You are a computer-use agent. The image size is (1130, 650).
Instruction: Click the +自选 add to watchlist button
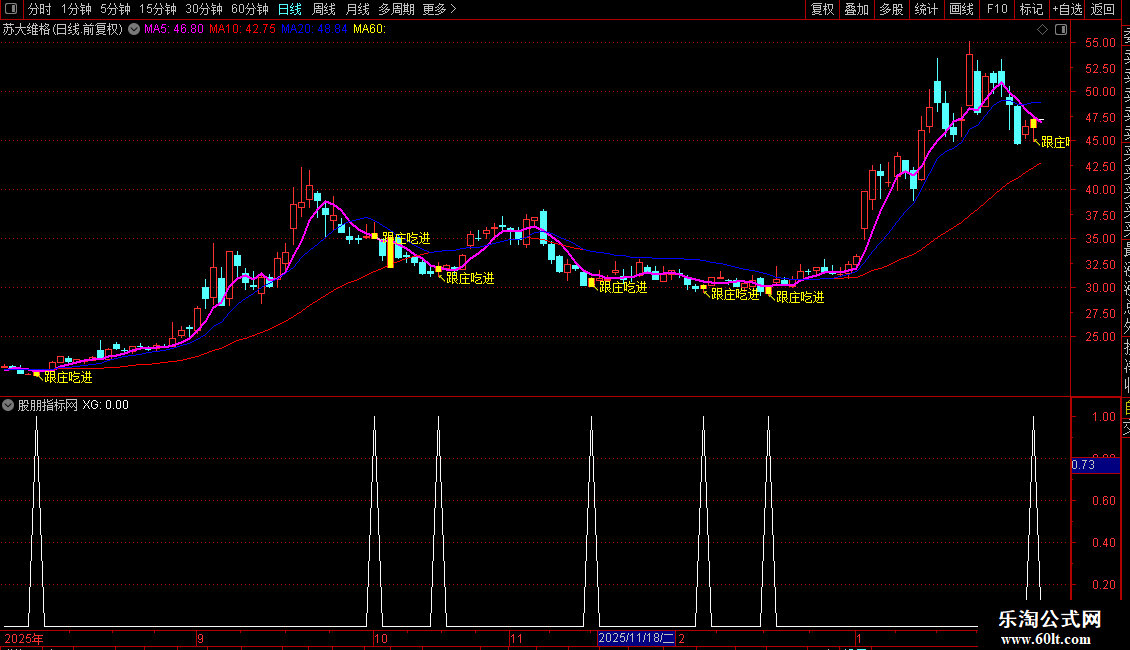(1067, 9)
